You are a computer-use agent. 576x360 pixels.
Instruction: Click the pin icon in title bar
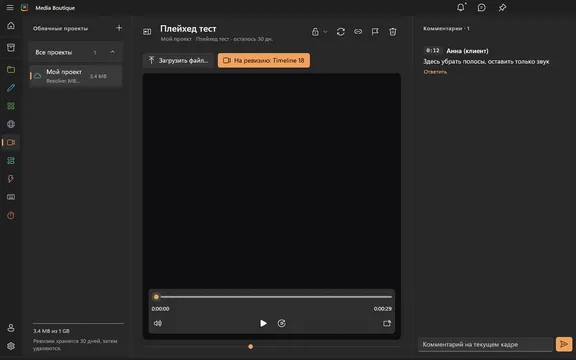click(503, 7)
